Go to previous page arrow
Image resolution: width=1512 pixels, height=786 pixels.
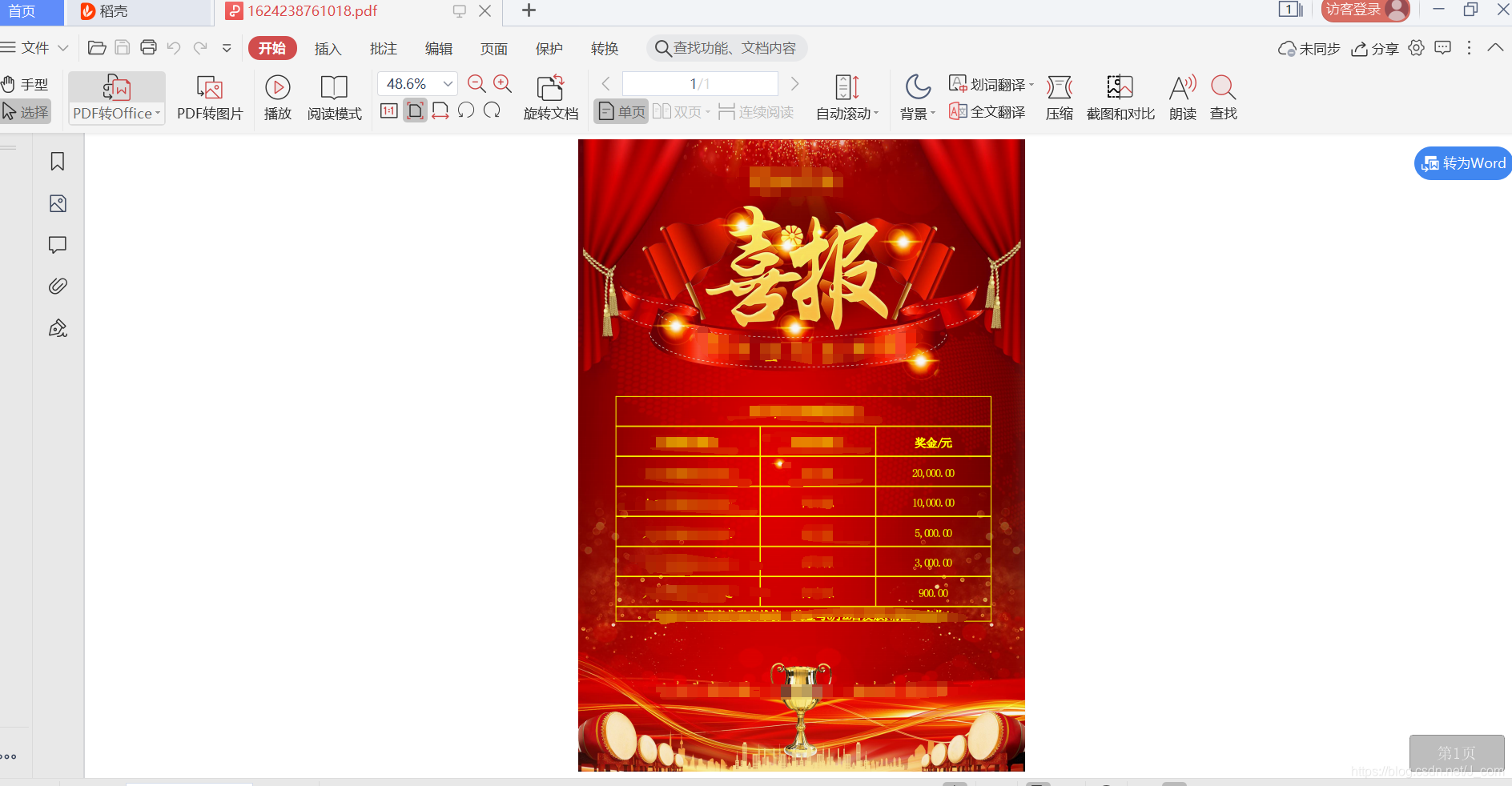click(606, 83)
